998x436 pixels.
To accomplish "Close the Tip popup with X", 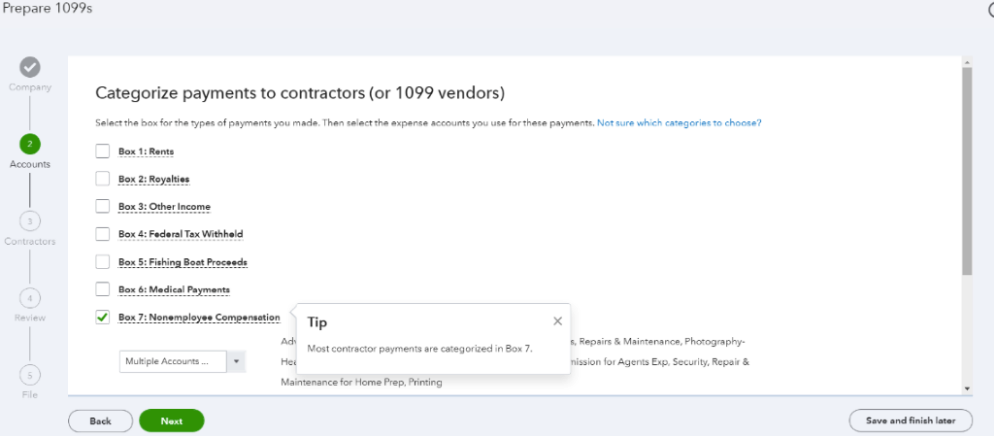I will tap(557, 321).
